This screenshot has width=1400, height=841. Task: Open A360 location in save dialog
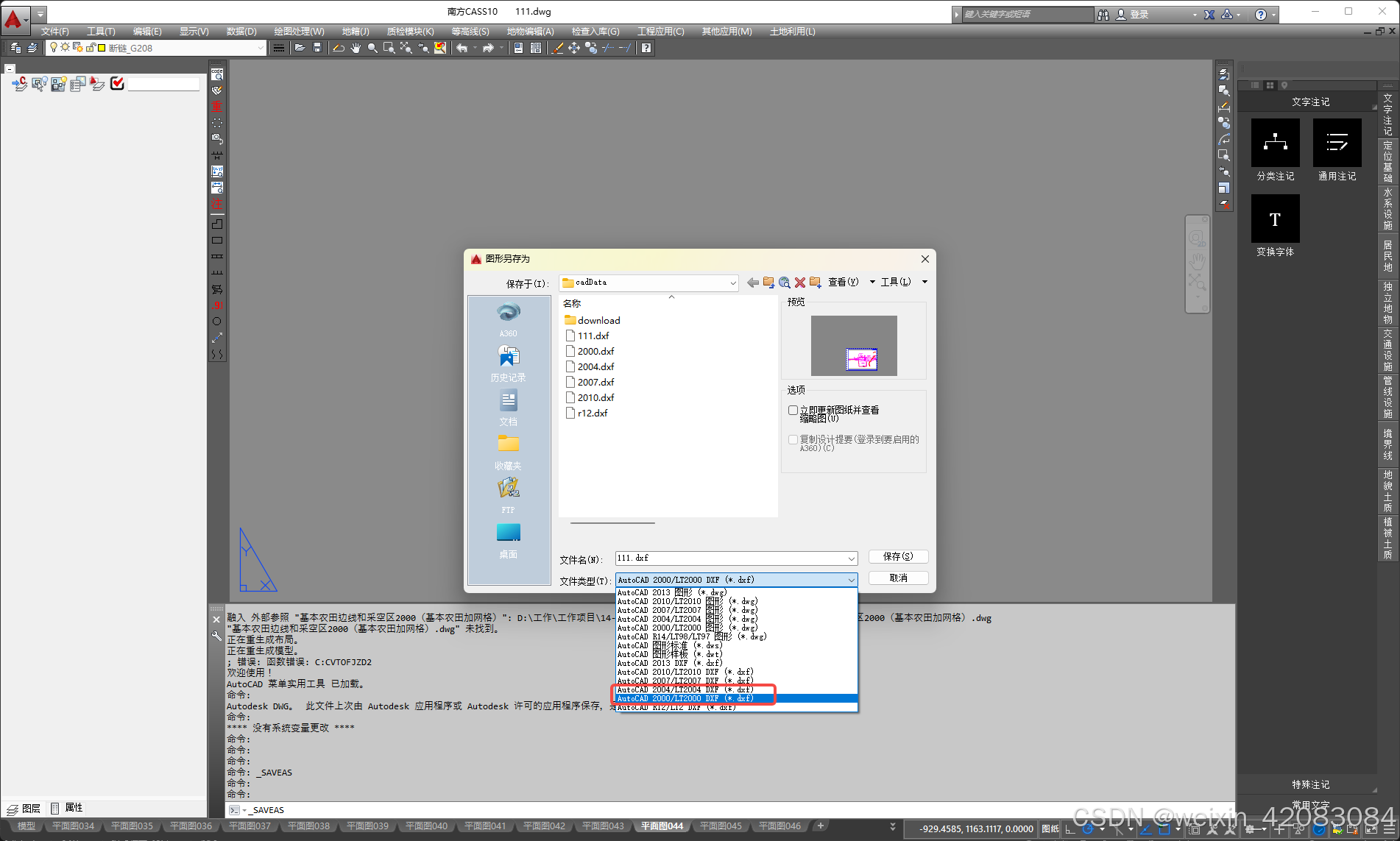click(x=509, y=319)
